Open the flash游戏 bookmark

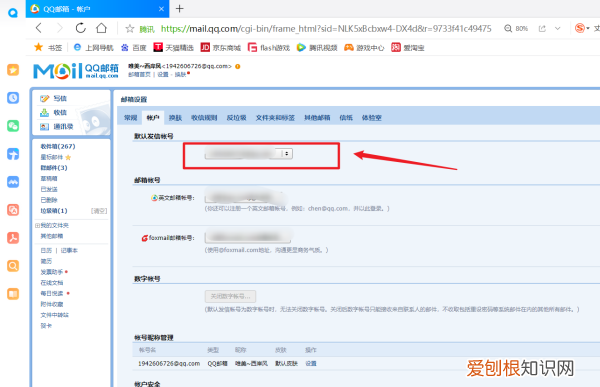[x=269, y=47]
